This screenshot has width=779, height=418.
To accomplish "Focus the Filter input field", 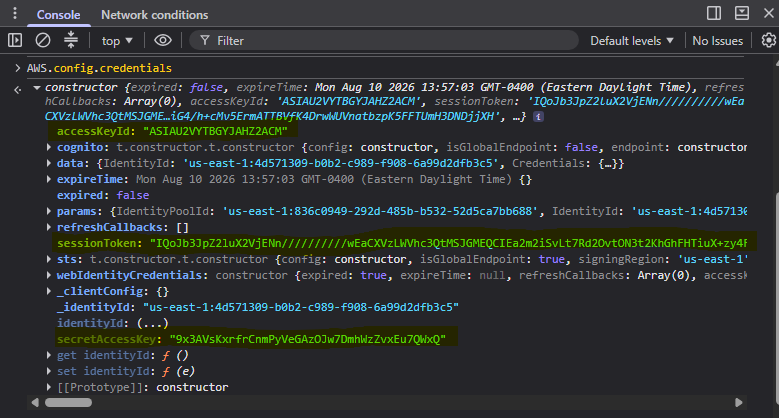I will (384, 41).
